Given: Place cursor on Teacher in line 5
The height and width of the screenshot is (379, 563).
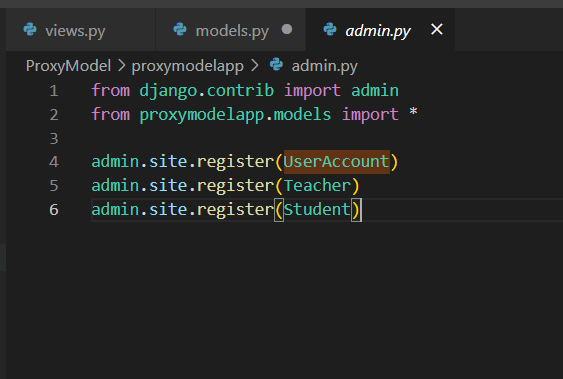Looking at the screenshot, I should click(x=317, y=186).
